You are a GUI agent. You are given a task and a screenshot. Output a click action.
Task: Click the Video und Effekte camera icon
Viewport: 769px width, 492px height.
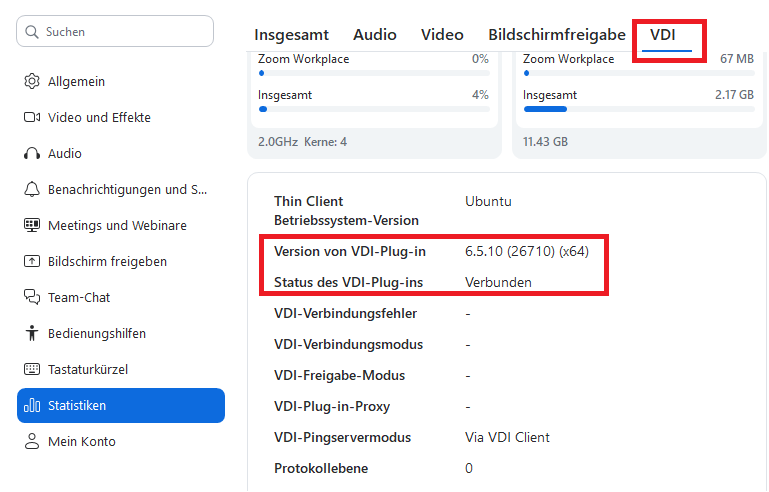point(32,117)
